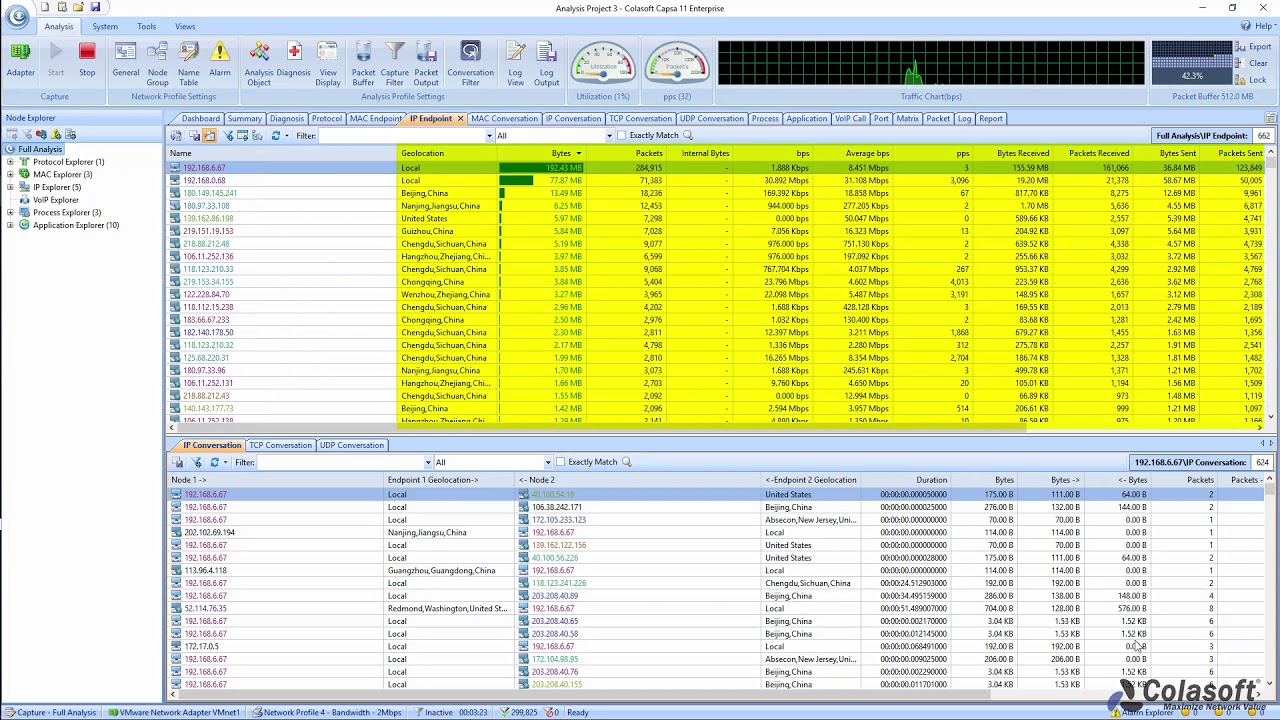The width and height of the screenshot is (1280, 720).
Task: Open Capture Filter settings
Action: (395, 64)
